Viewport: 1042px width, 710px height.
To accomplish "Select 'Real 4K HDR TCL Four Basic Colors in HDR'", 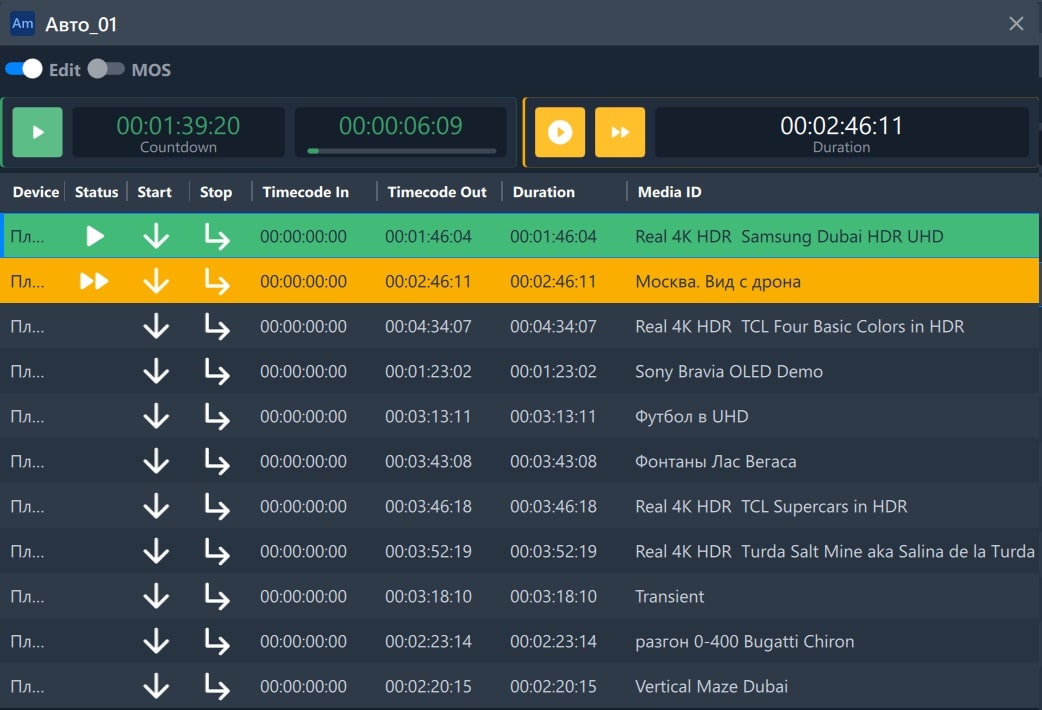I will (799, 326).
